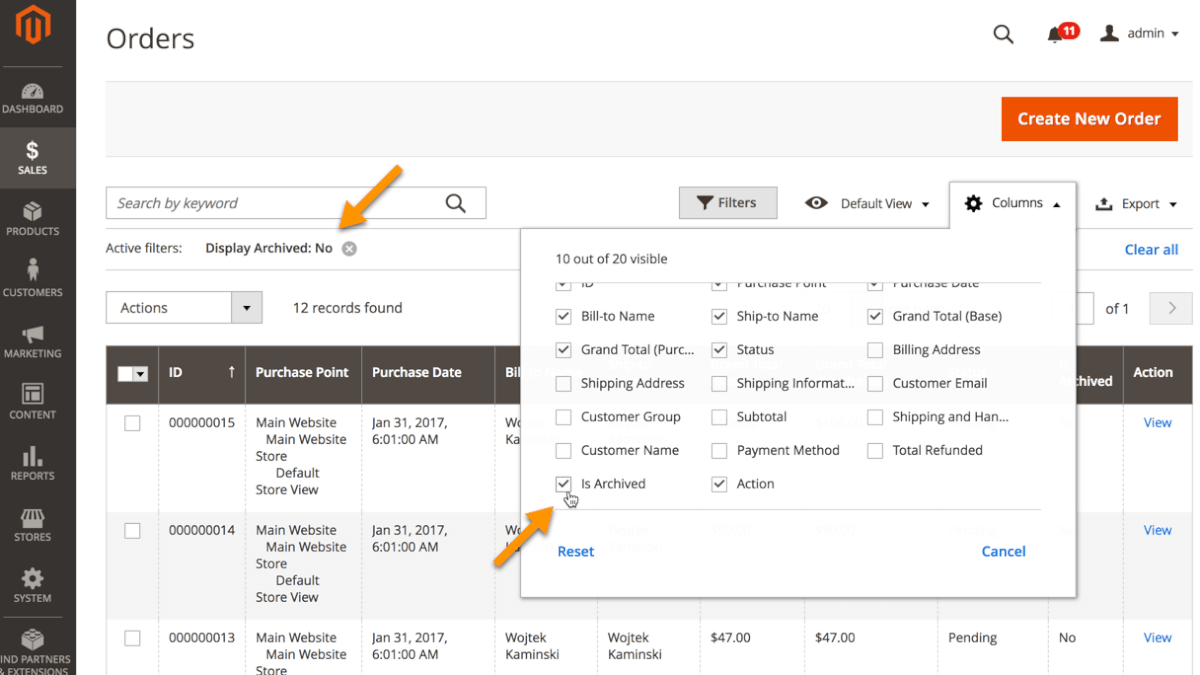Click the notifications bell icon
Viewport: 1200px width, 675px height.
click(1055, 34)
